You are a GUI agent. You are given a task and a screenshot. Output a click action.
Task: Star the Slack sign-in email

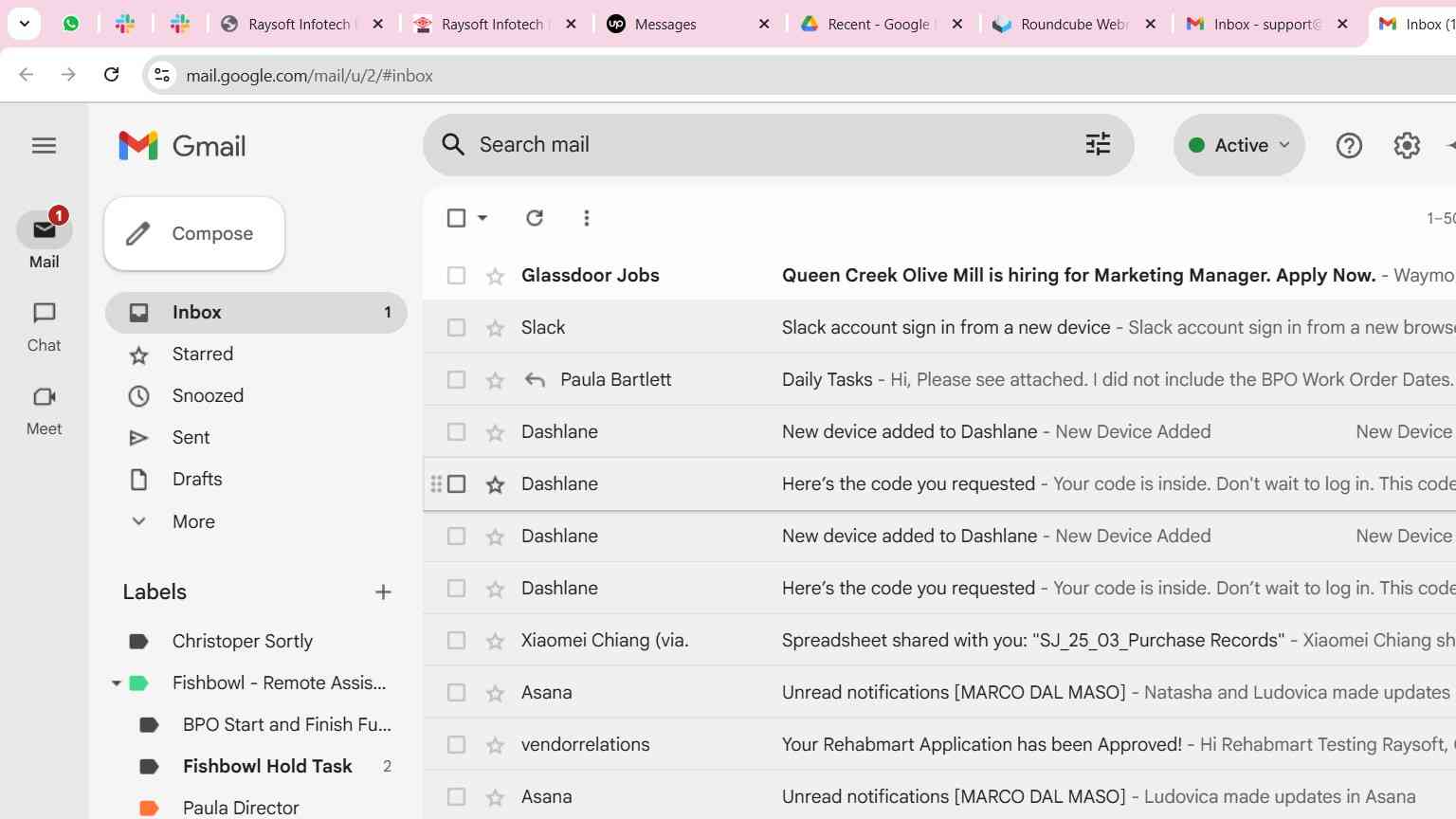pos(495,328)
